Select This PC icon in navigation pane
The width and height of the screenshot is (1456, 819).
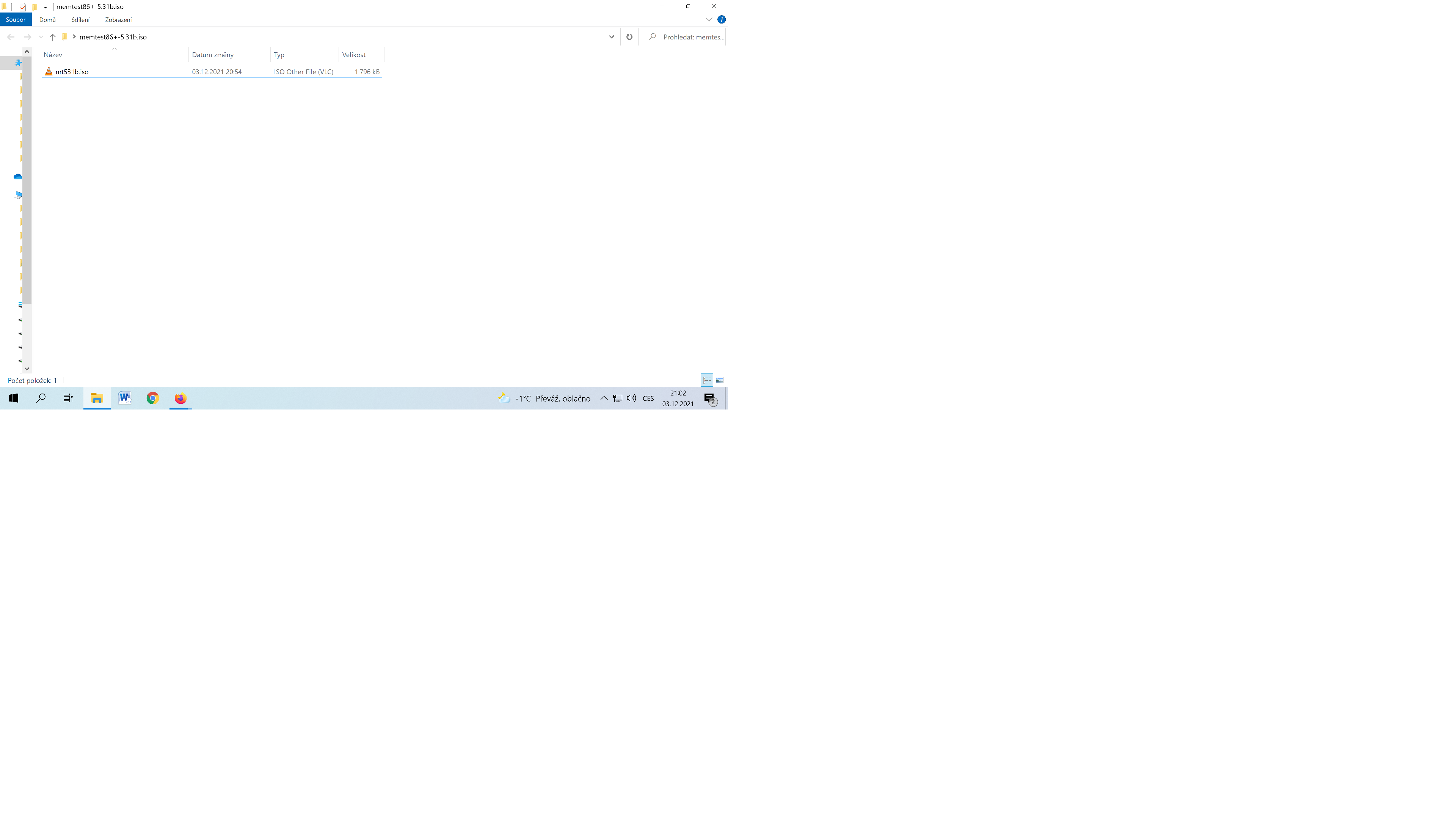pos(18,195)
